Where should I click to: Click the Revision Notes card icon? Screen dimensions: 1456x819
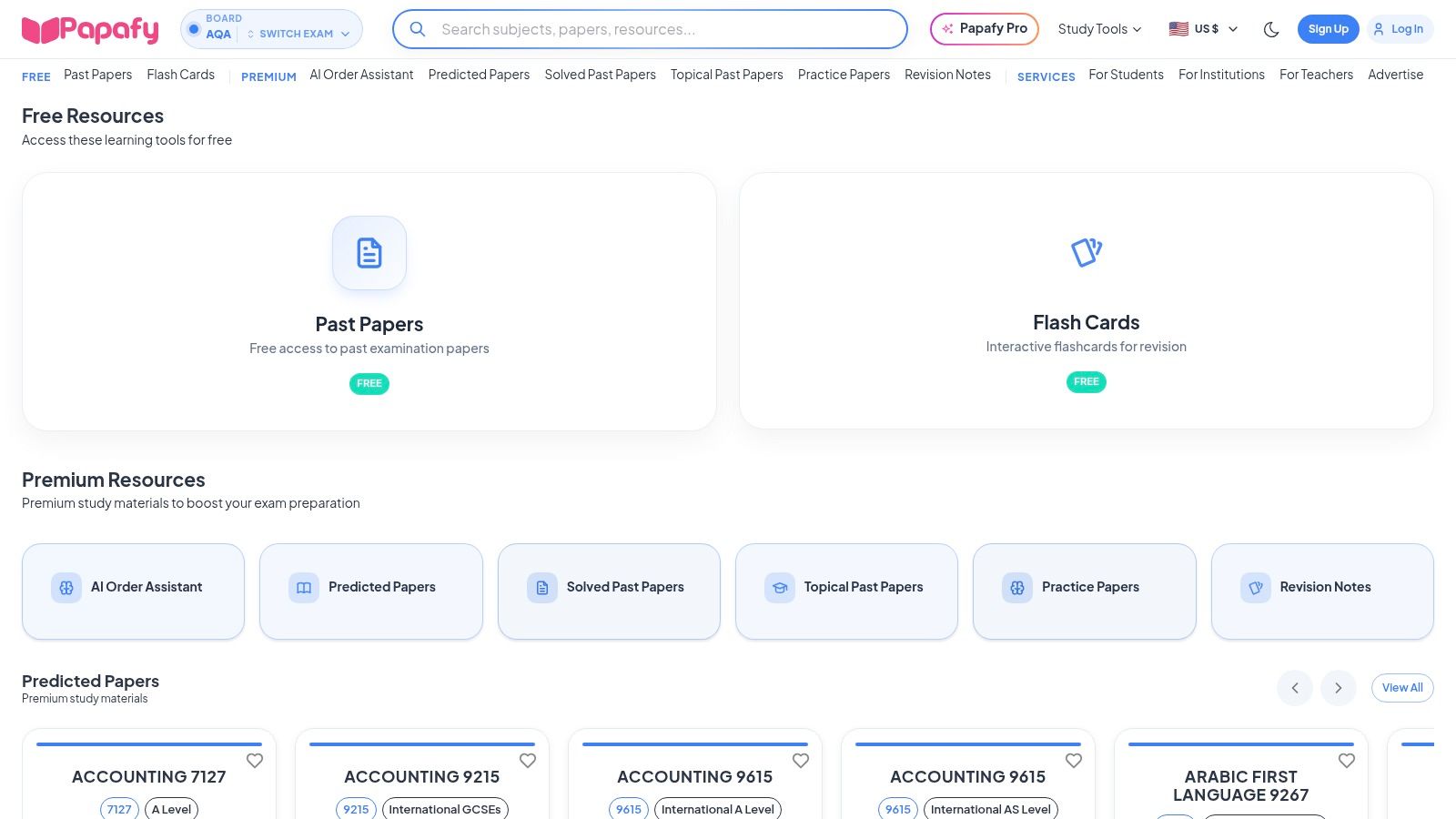(1256, 588)
